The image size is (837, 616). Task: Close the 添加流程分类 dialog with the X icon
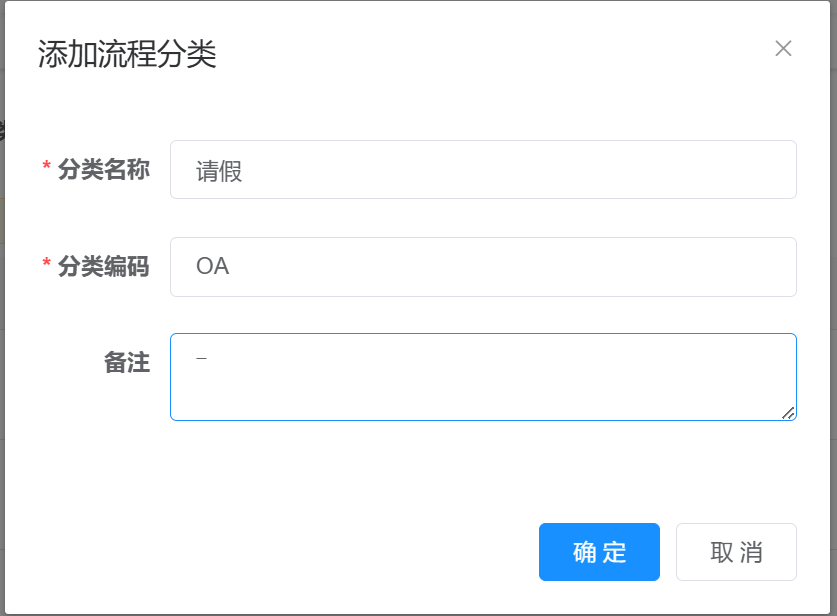[x=783, y=49]
